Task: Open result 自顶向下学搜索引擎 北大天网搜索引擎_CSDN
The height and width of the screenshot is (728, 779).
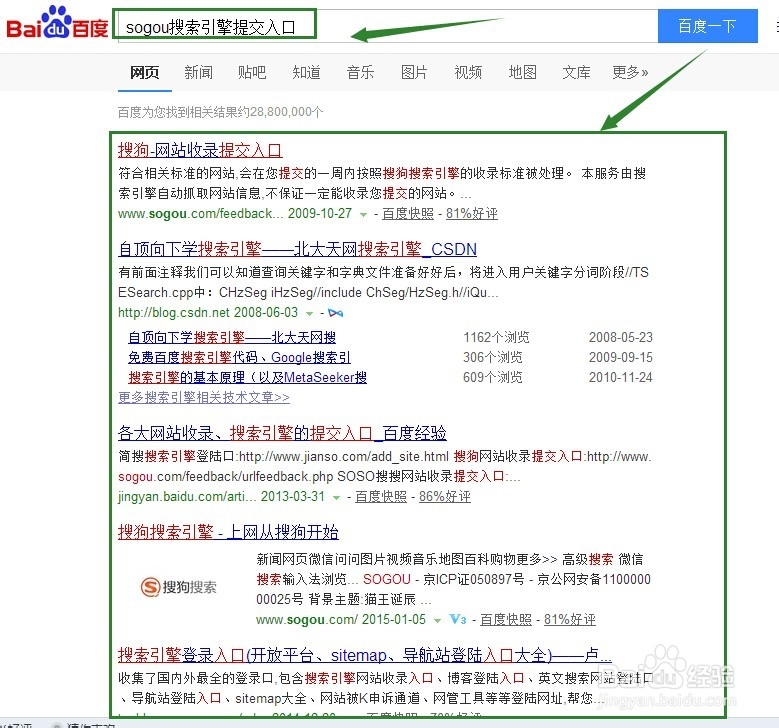Action: tap(297, 249)
